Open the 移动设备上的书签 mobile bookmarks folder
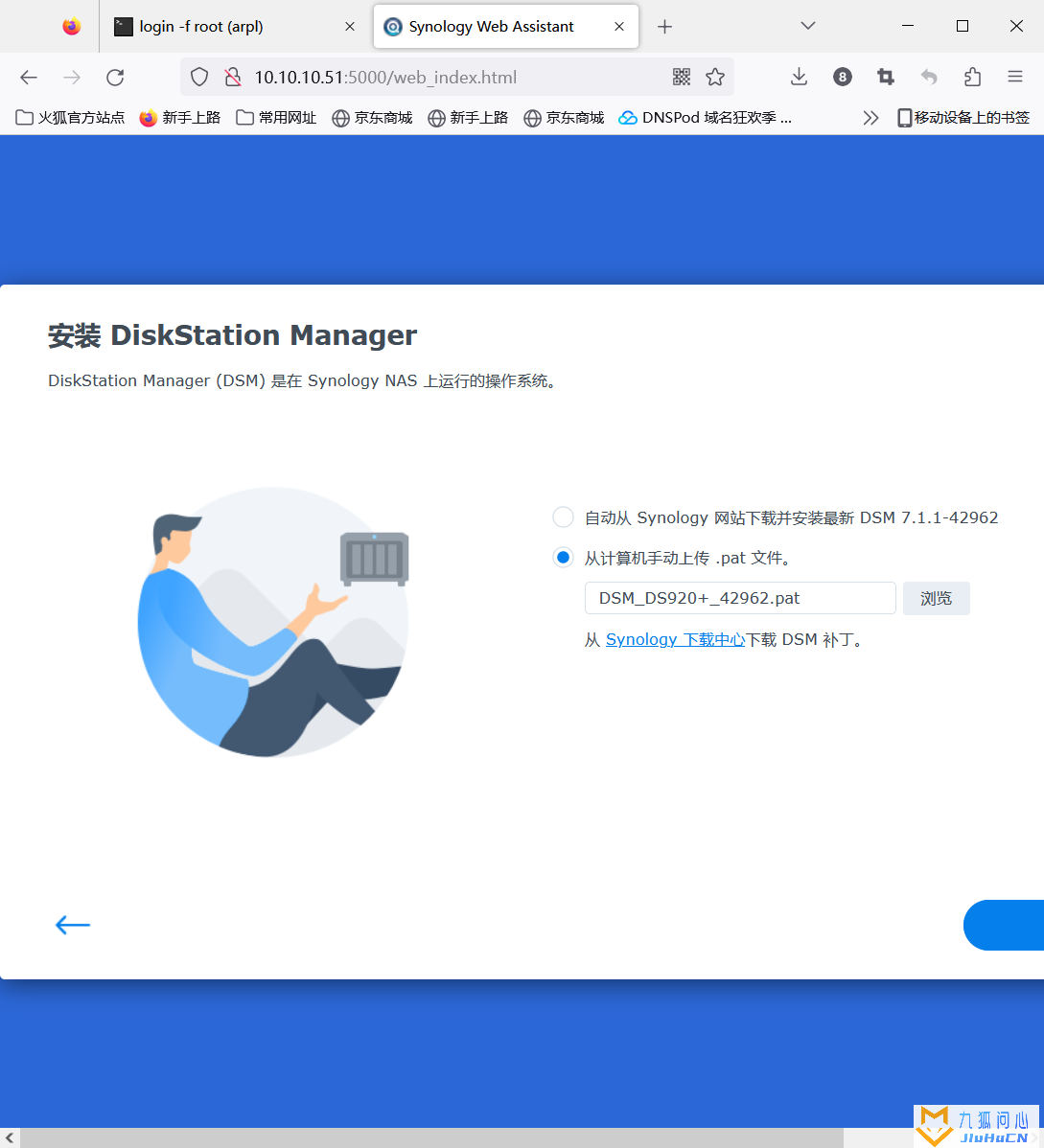The image size is (1044, 1148). click(x=963, y=118)
